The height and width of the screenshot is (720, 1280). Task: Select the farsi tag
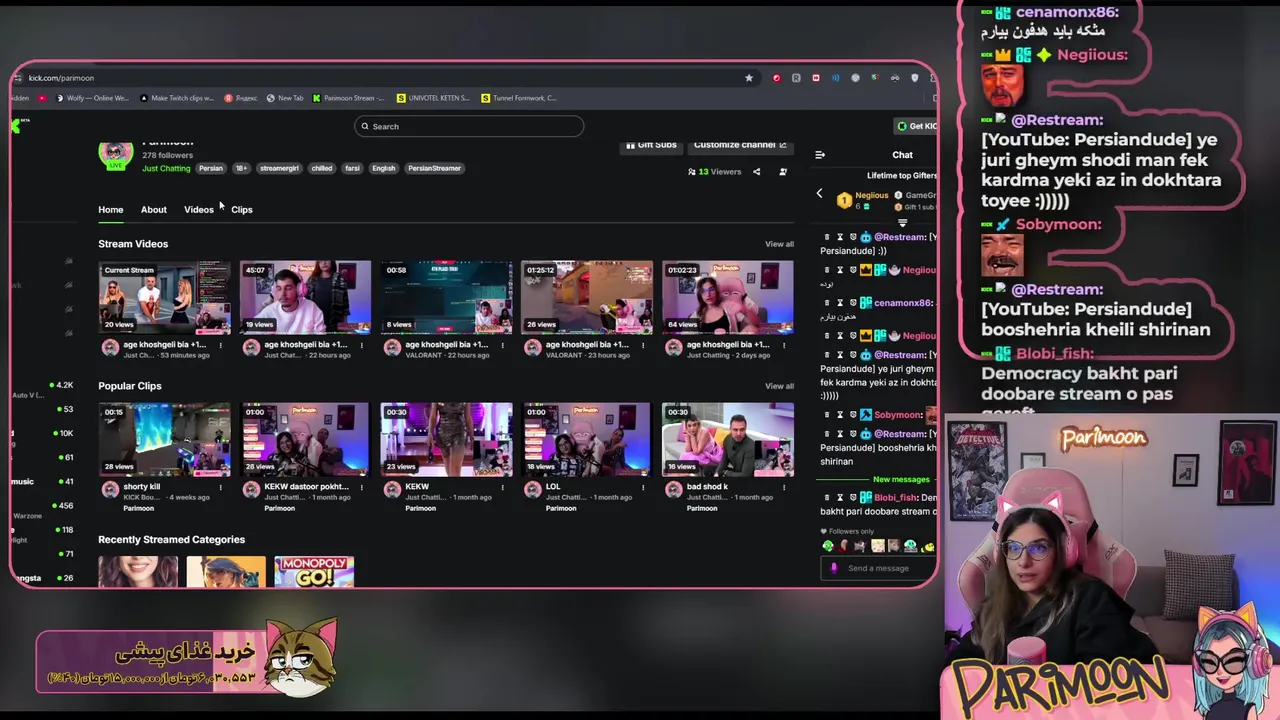click(352, 168)
